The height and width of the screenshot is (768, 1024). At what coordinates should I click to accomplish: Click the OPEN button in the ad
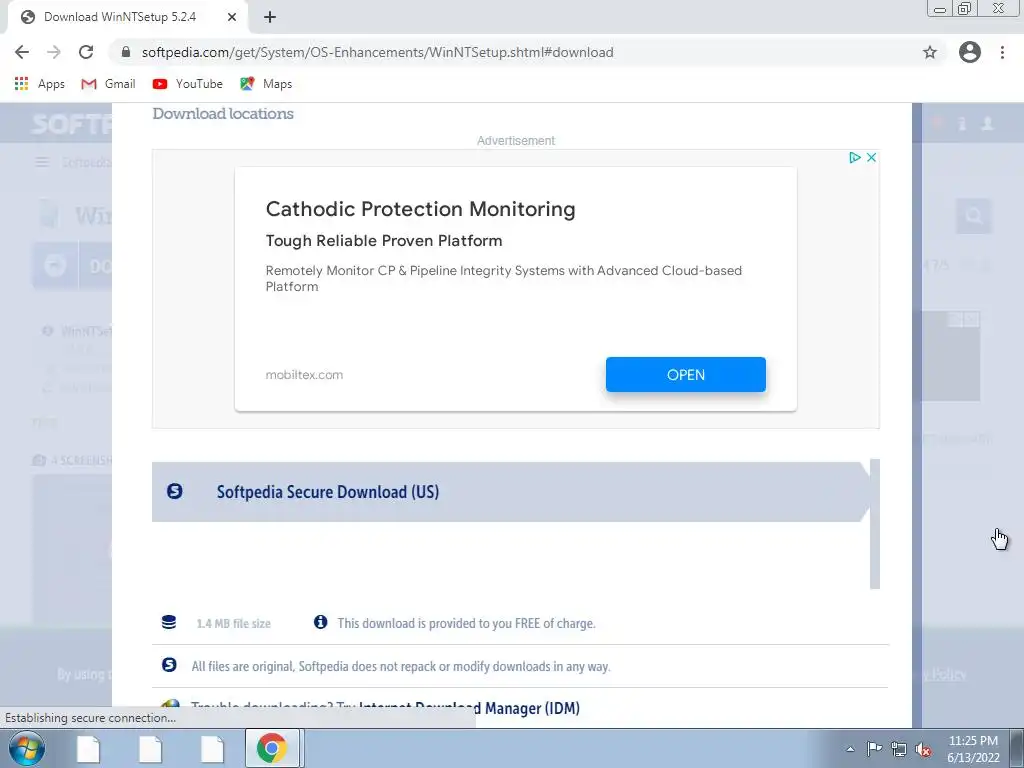point(686,374)
